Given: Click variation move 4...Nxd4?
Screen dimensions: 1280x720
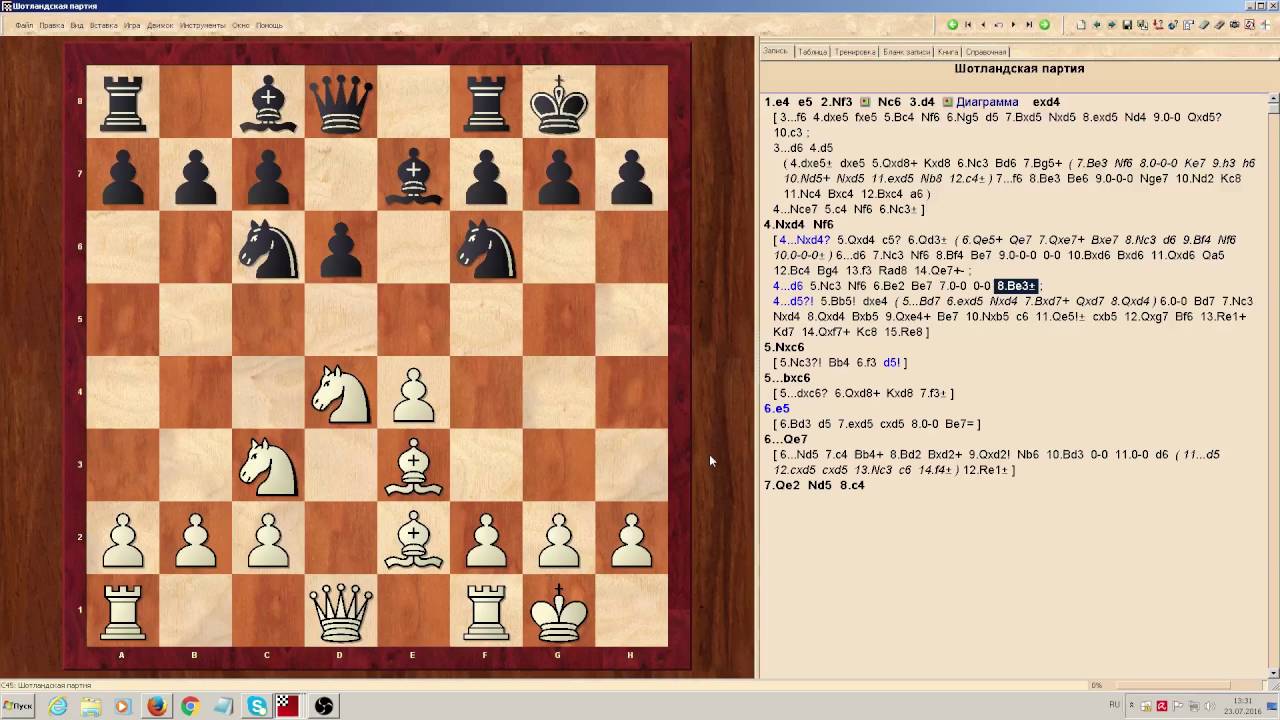Looking at the screenshot, I should 804,240.
